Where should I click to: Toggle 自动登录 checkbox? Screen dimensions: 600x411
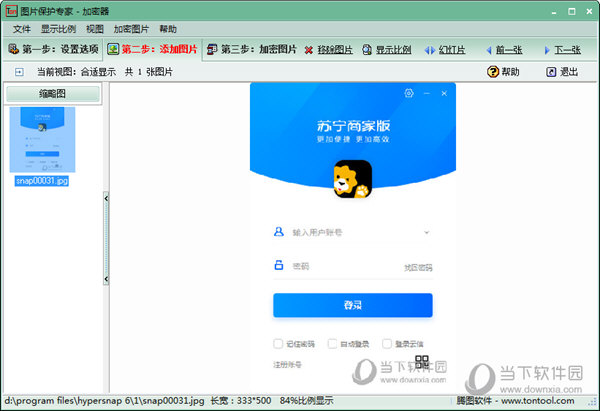[332, 344]
